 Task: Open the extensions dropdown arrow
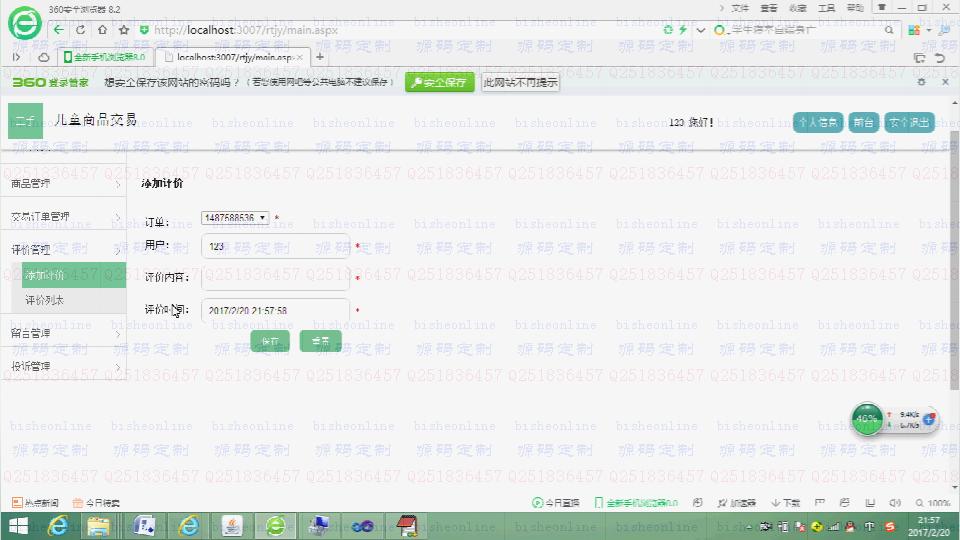[x=929, y=29]
